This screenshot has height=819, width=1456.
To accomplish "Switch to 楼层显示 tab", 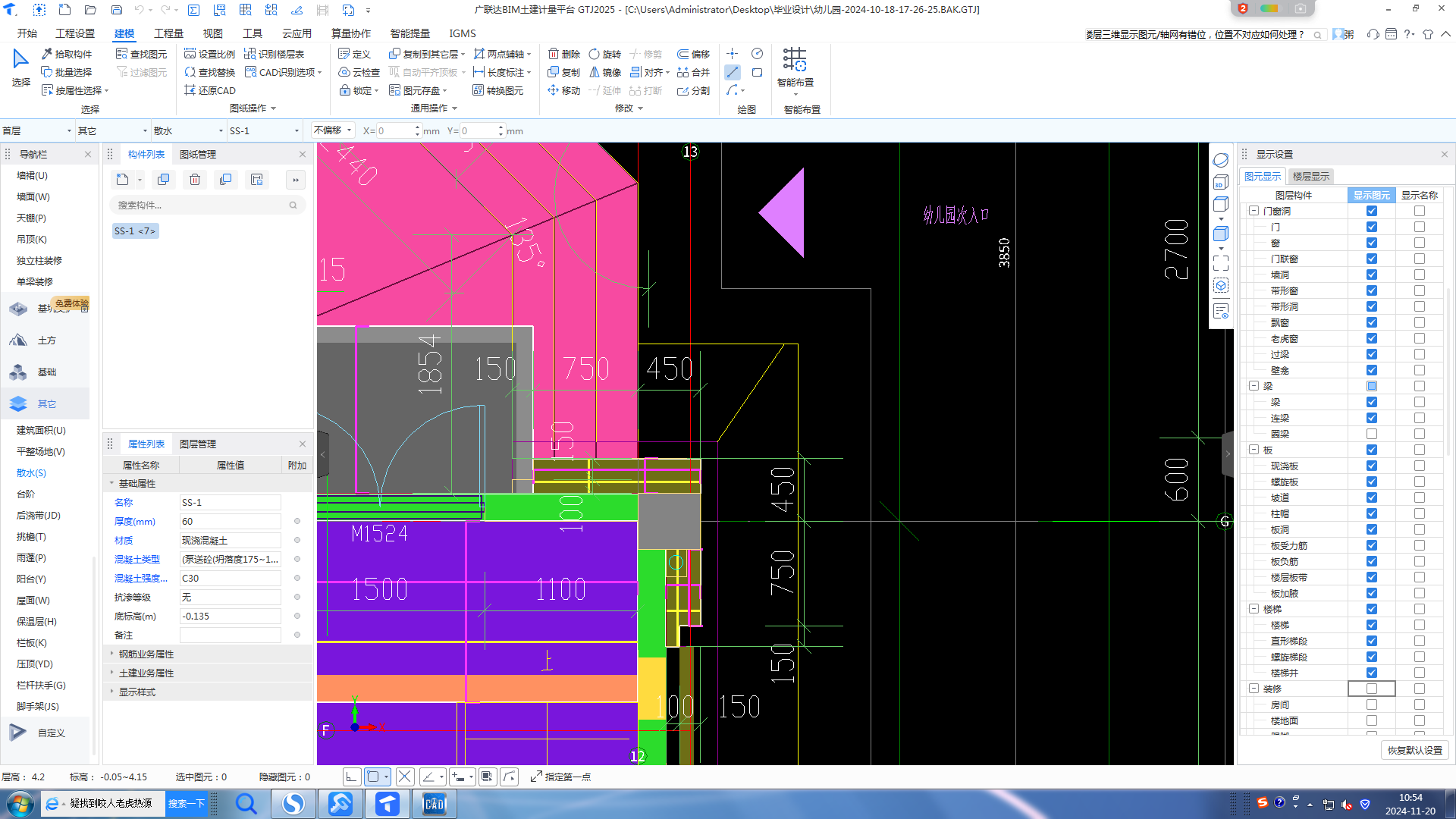I will 1310,176.
